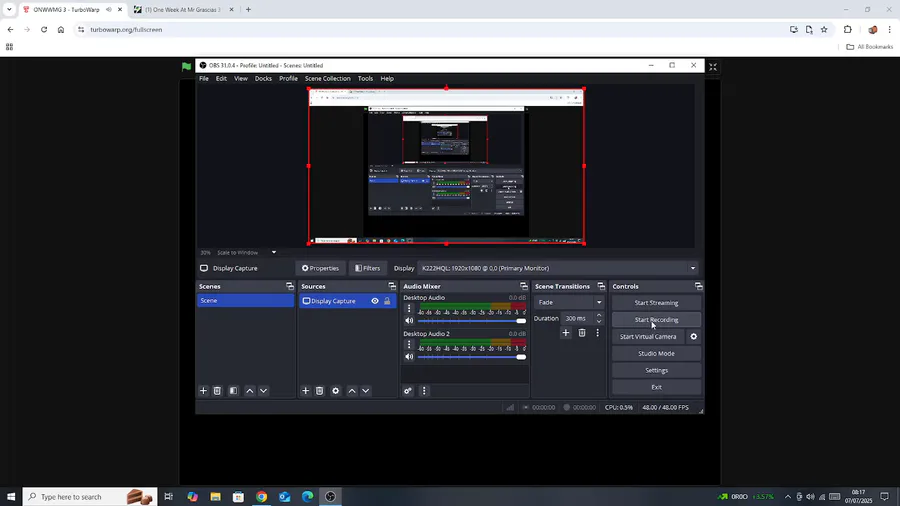The image size is (900, 506).
Task: Add a scene transition with the plus icon
Action: pos(565,333)
